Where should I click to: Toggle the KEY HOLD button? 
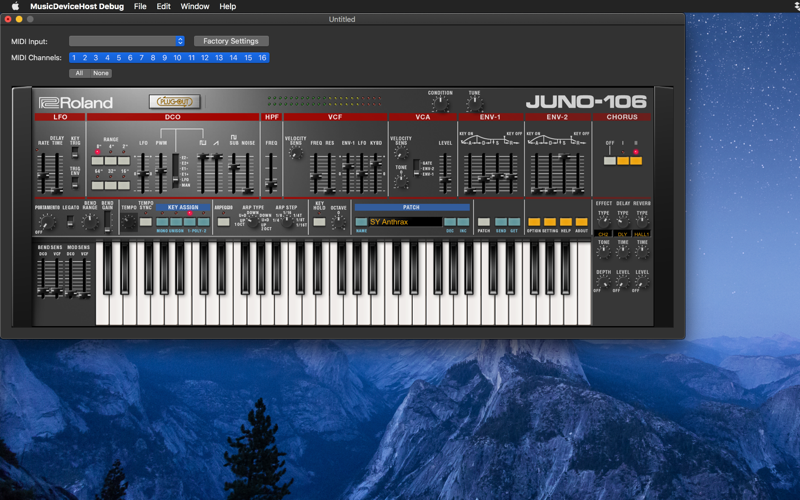(319, 222)
